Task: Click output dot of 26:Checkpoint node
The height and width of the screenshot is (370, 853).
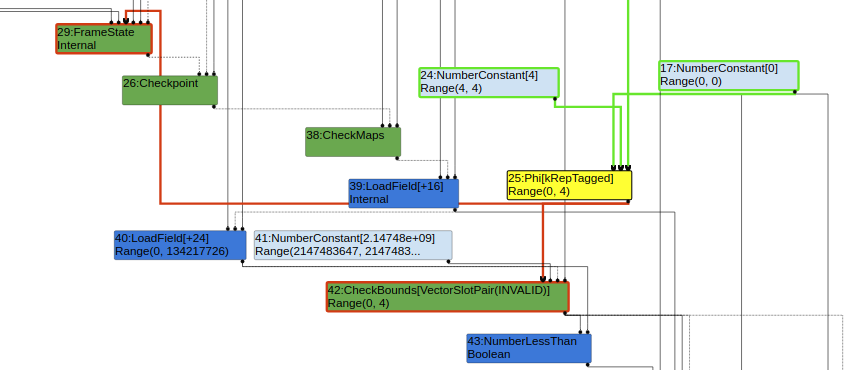Action: click(x=214, y=107)
